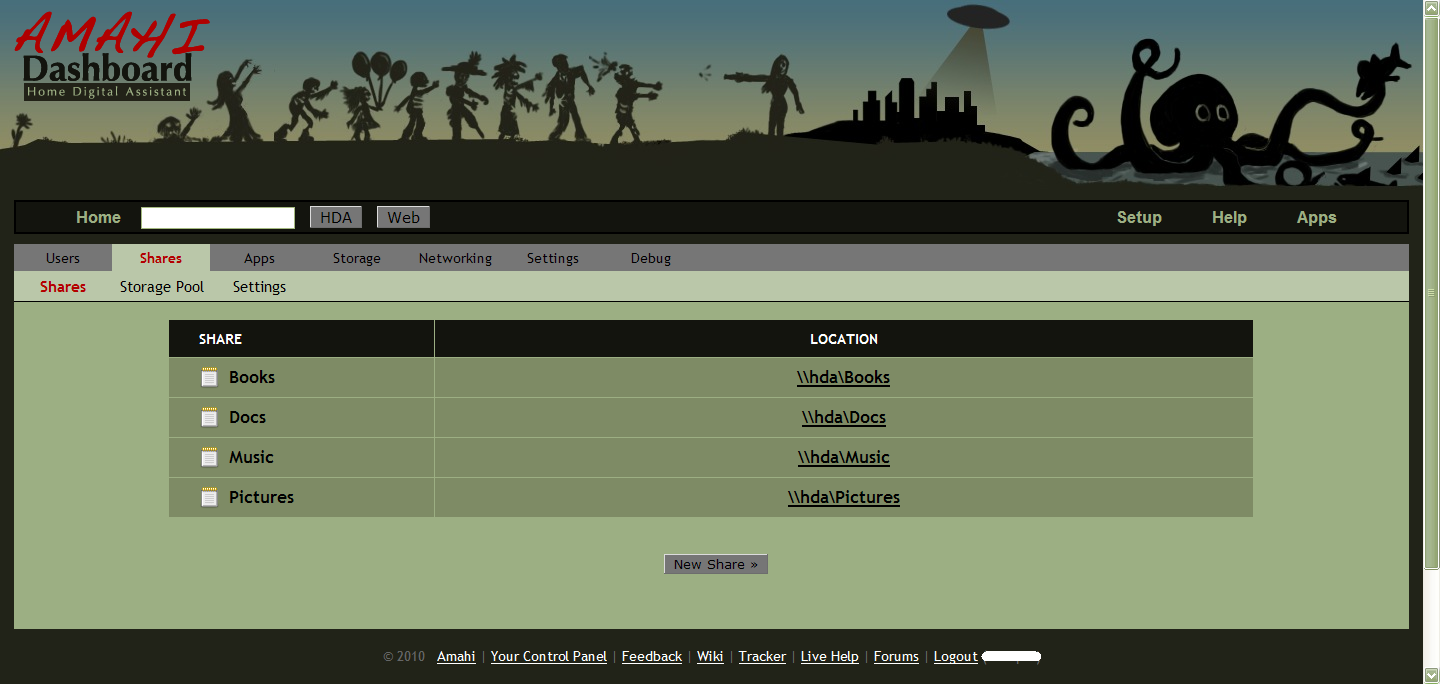Click the notepad icon beside Music
The image size is (1440, 684).
point(209,457)
